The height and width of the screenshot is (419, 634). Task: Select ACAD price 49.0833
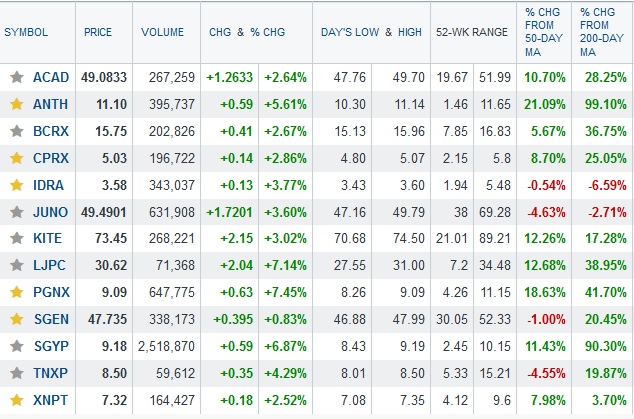tap(104, 77)
